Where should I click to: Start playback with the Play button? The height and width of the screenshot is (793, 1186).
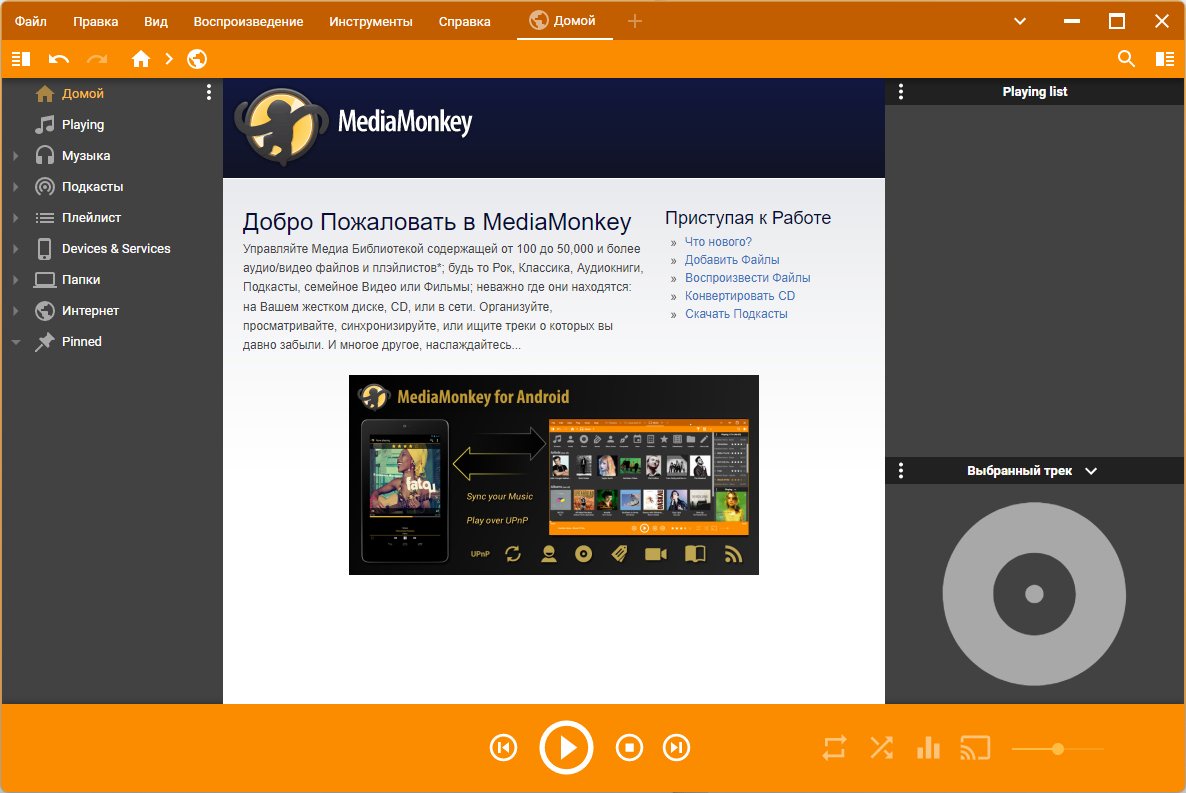click(x=566, y=748)
